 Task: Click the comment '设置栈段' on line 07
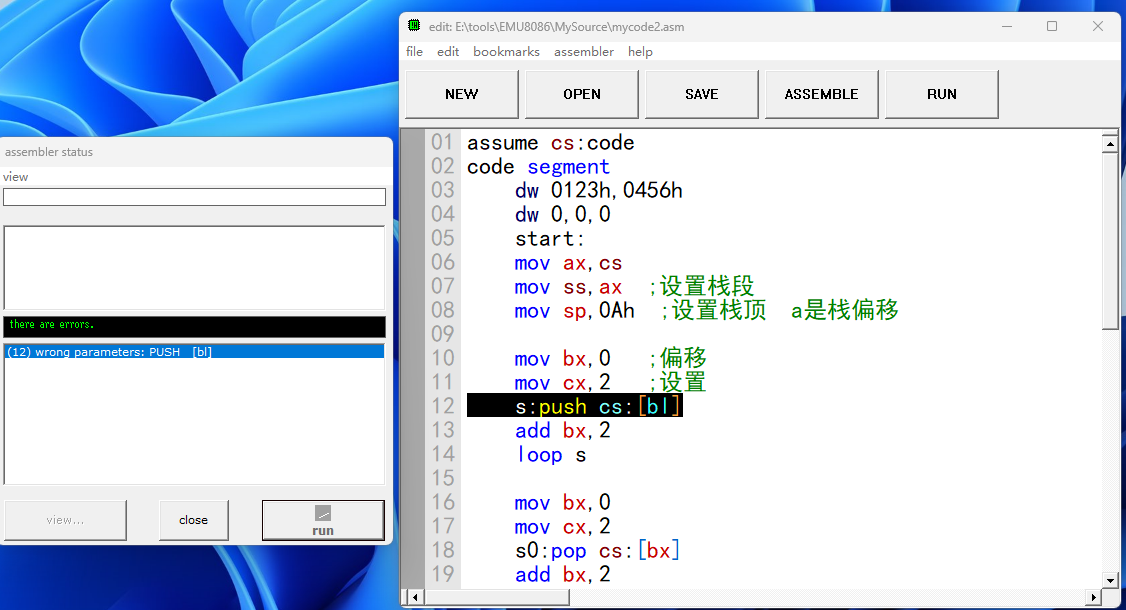tap(707, 287)
